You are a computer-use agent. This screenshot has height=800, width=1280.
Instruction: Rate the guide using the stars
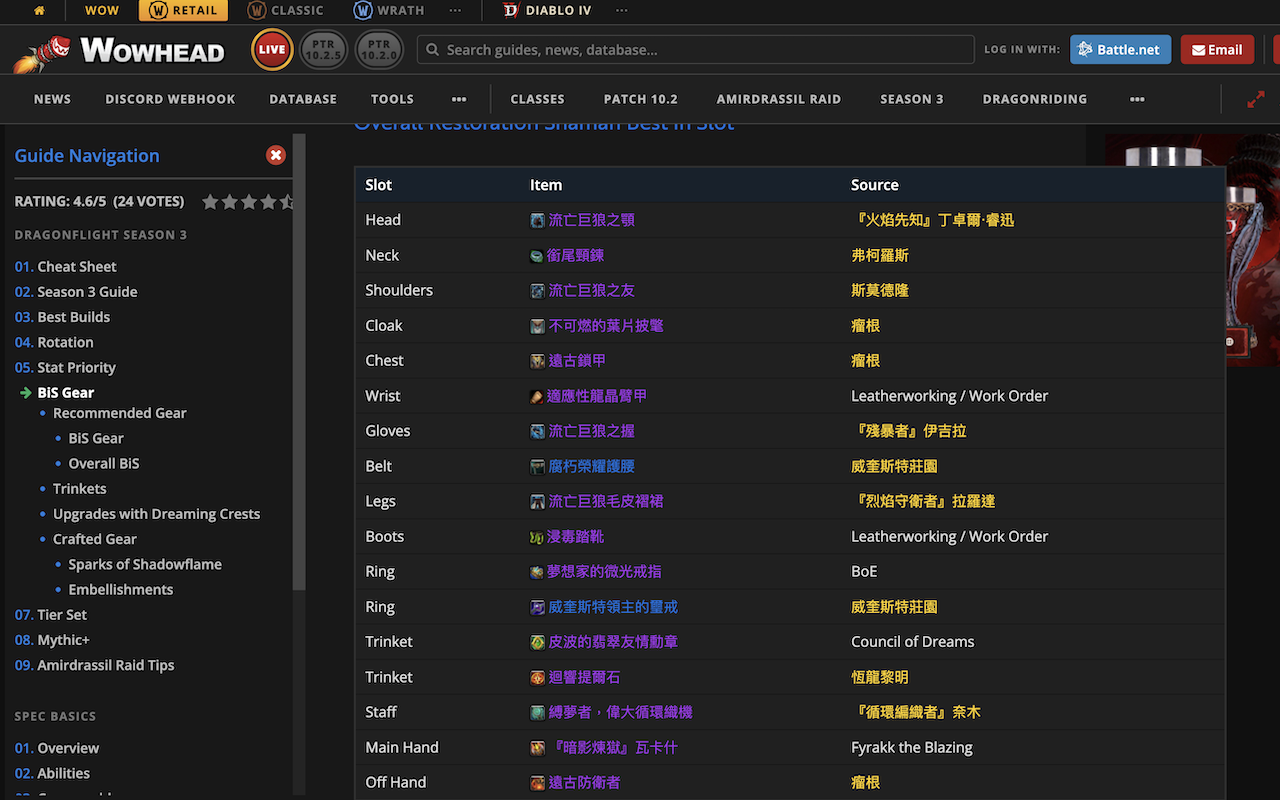(x=248, y=202)
